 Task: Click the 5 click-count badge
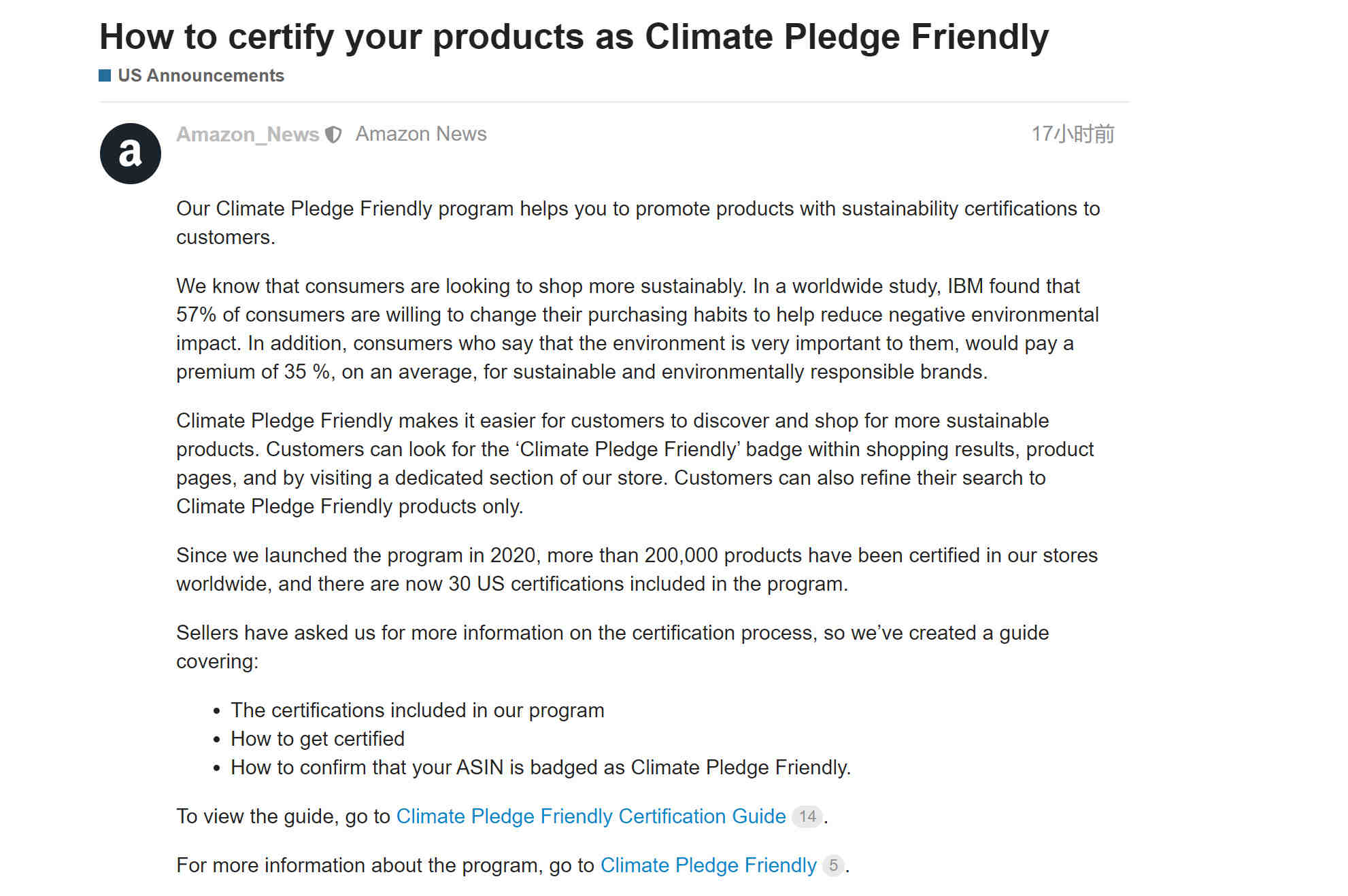pyautogui.click(x=833, y=865)
